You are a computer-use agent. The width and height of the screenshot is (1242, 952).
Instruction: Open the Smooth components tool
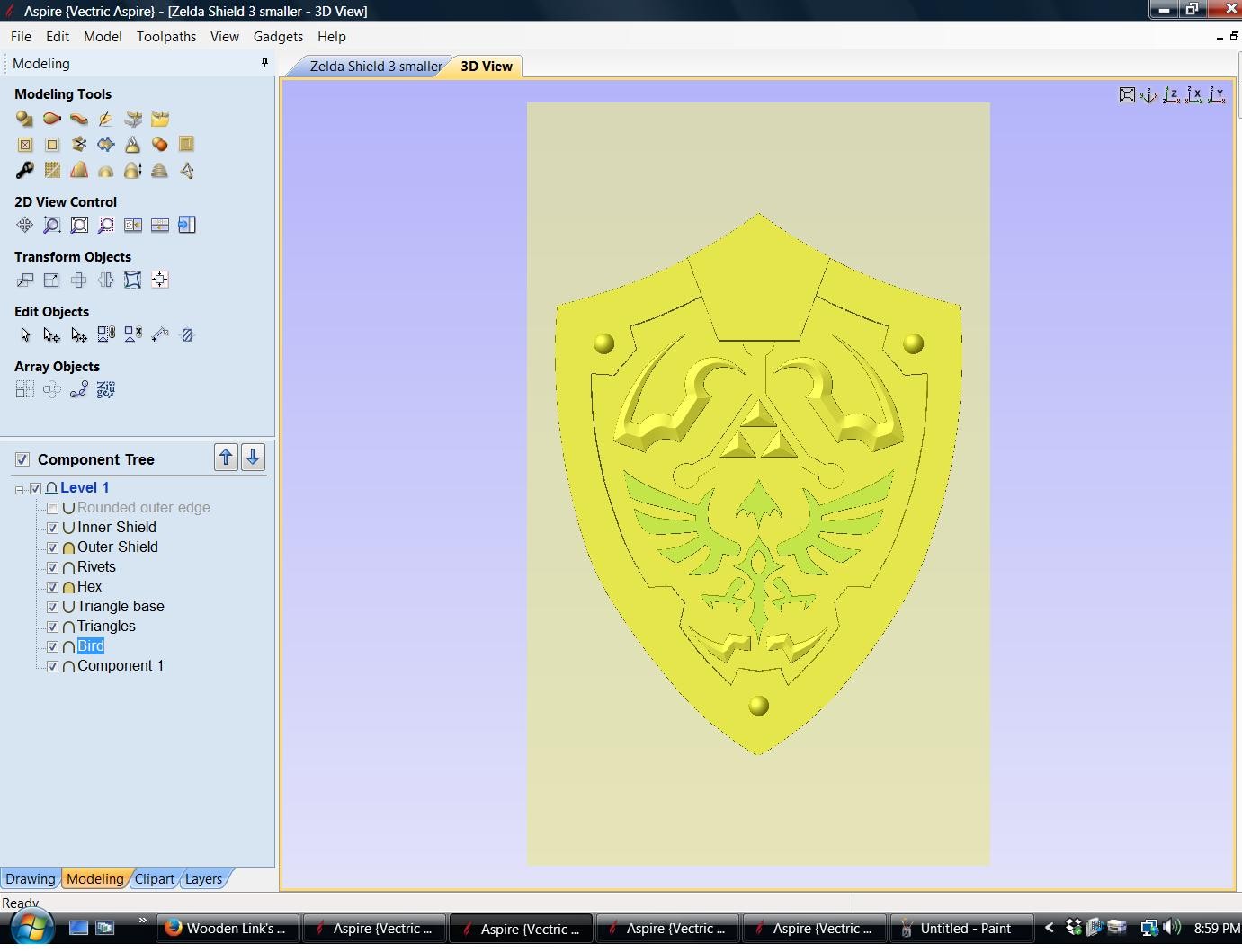(133, 144)
